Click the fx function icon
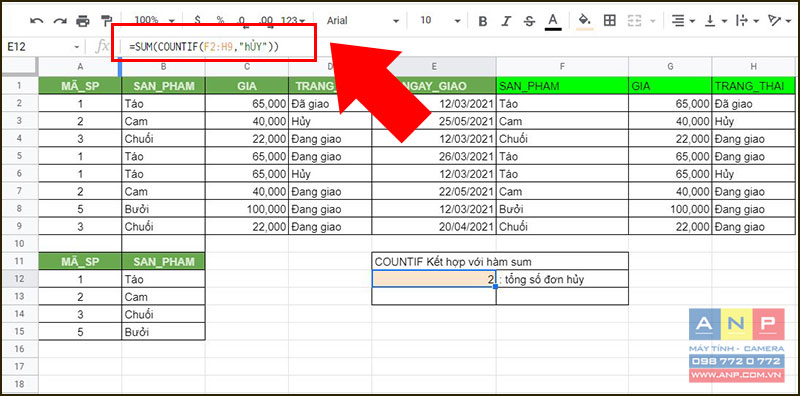 coord(102,46)
